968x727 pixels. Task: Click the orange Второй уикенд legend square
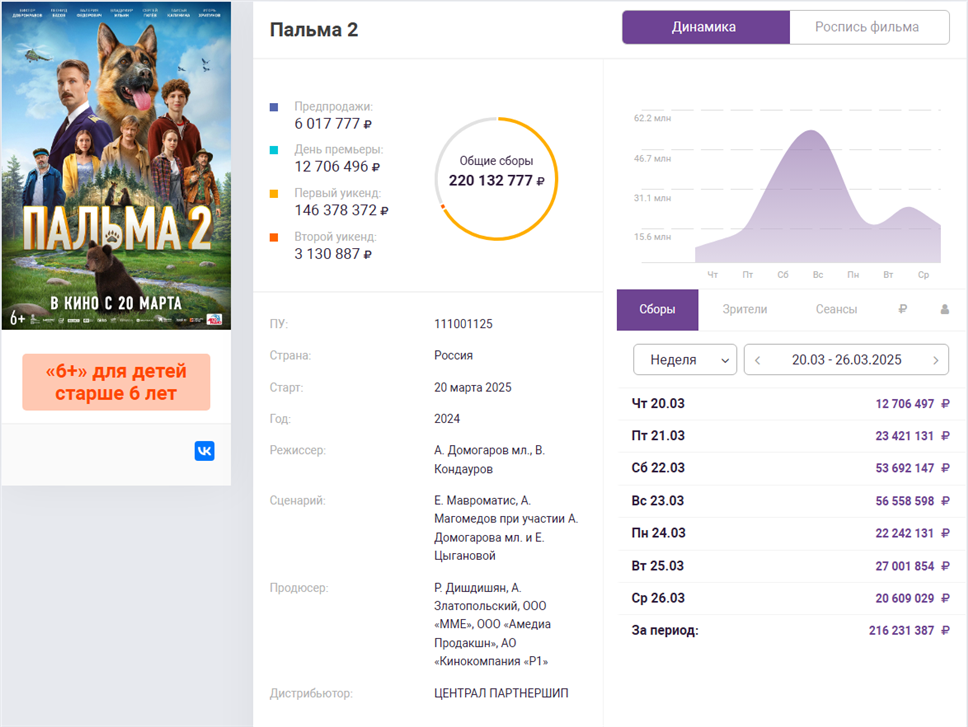[x=274, y=237]
